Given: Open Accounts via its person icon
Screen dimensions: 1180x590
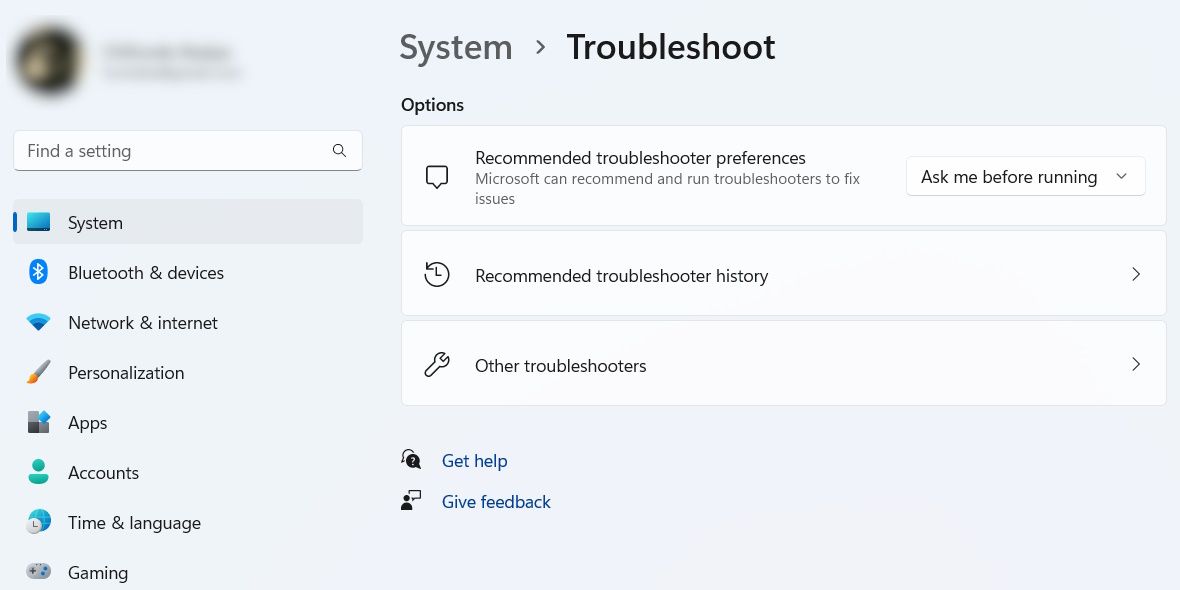Looking at the screenshot, I should pyautogui.click(x=38, y=472).
